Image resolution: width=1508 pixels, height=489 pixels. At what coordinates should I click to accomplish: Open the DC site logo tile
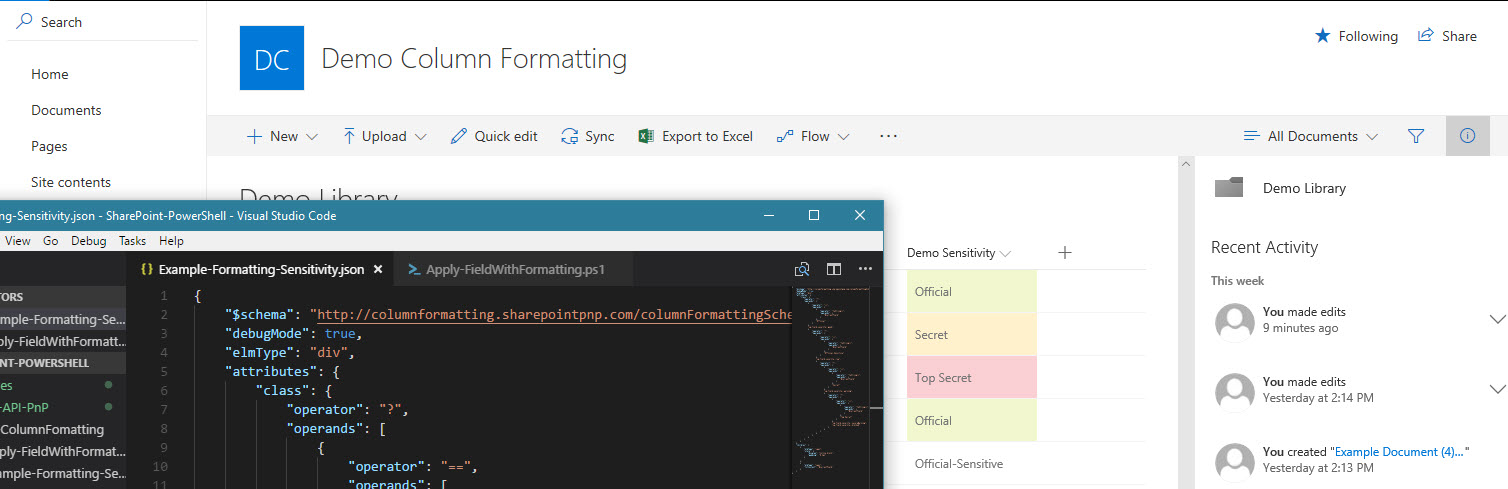click(272, 59)
